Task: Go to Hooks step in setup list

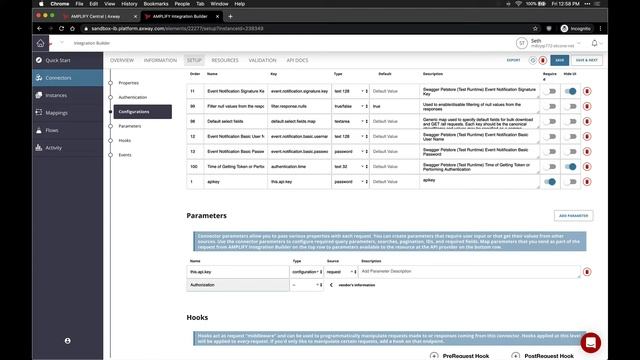Action: point(125,141)
